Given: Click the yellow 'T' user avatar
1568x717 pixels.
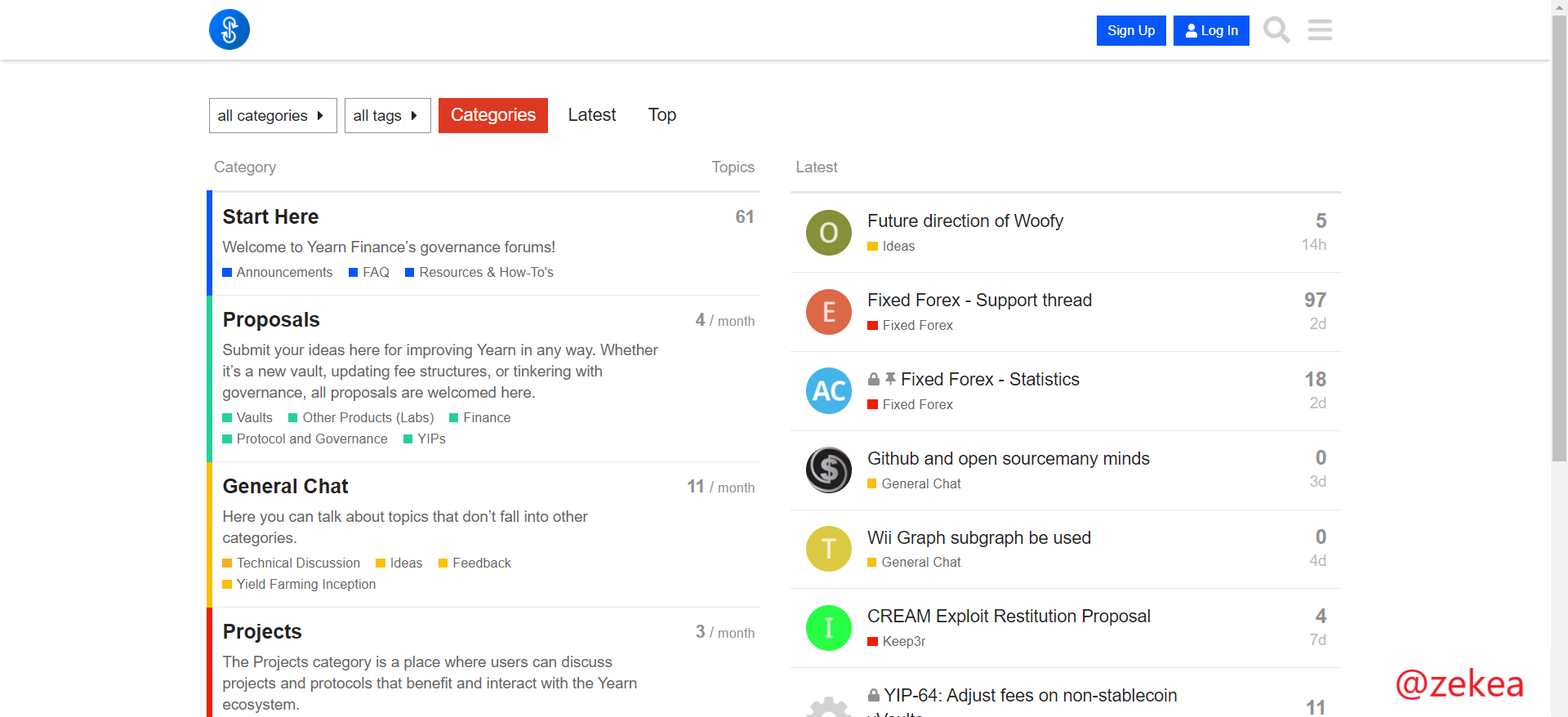Looking at the screenshot, I should (x=829, y=549).
